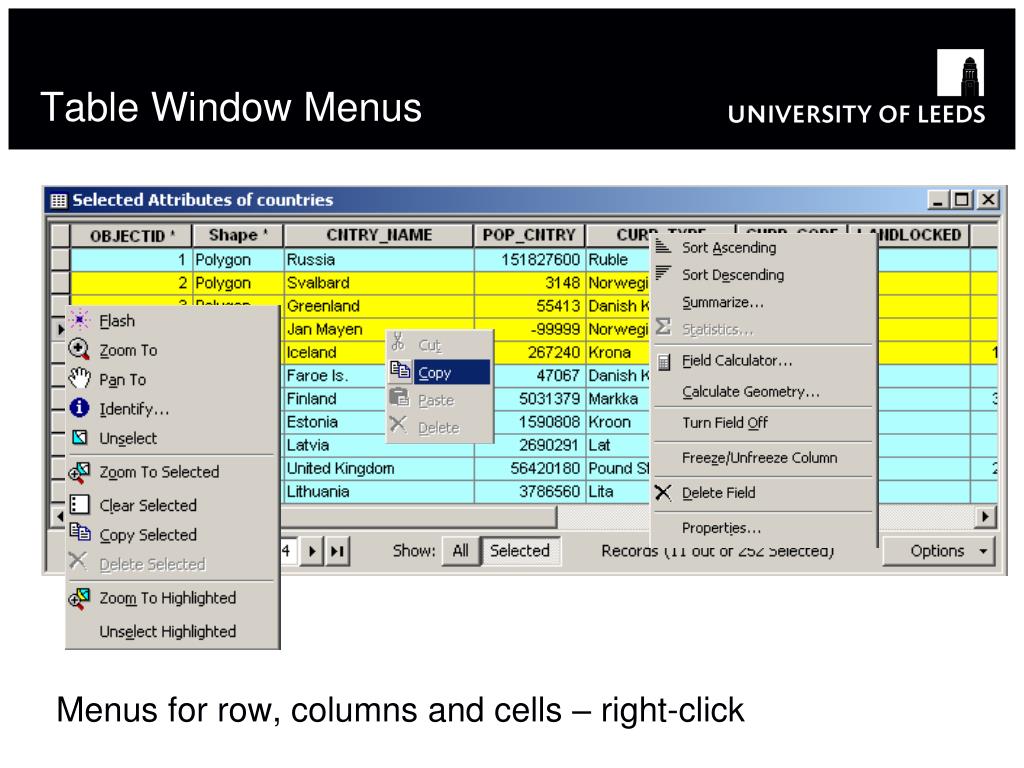Click the row selector for Svalbard row
Viewport: 1024px width, 768px height.
(x=60, y=283)
